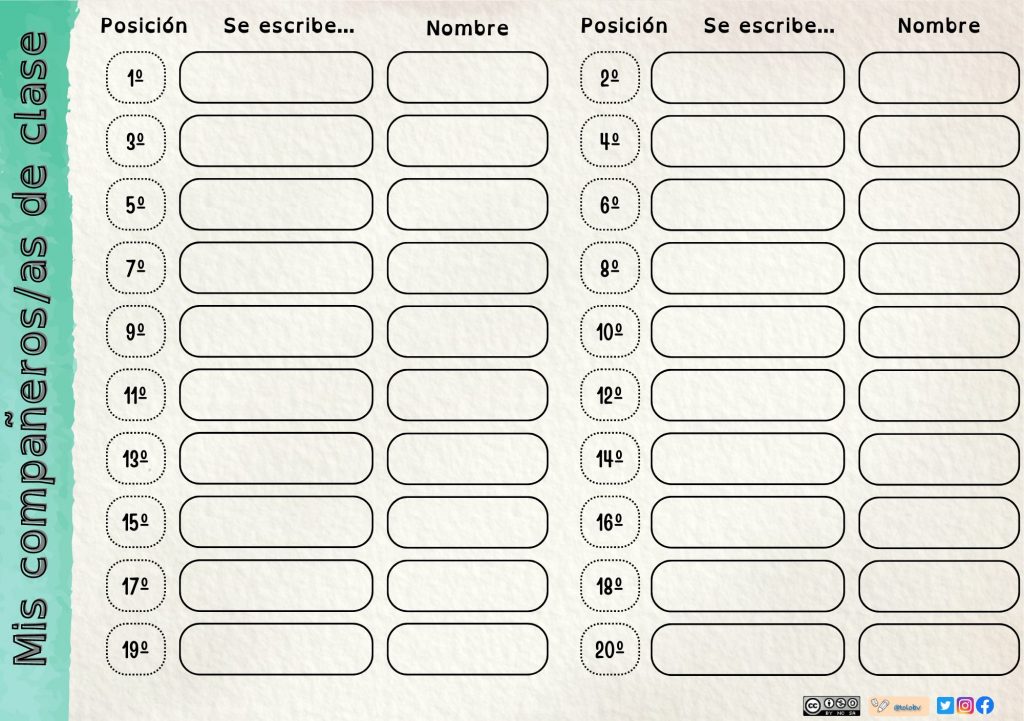Click the 'Se escribe...' box for 16º
The height and width of the screenshot is (721, 1024).
748,522
